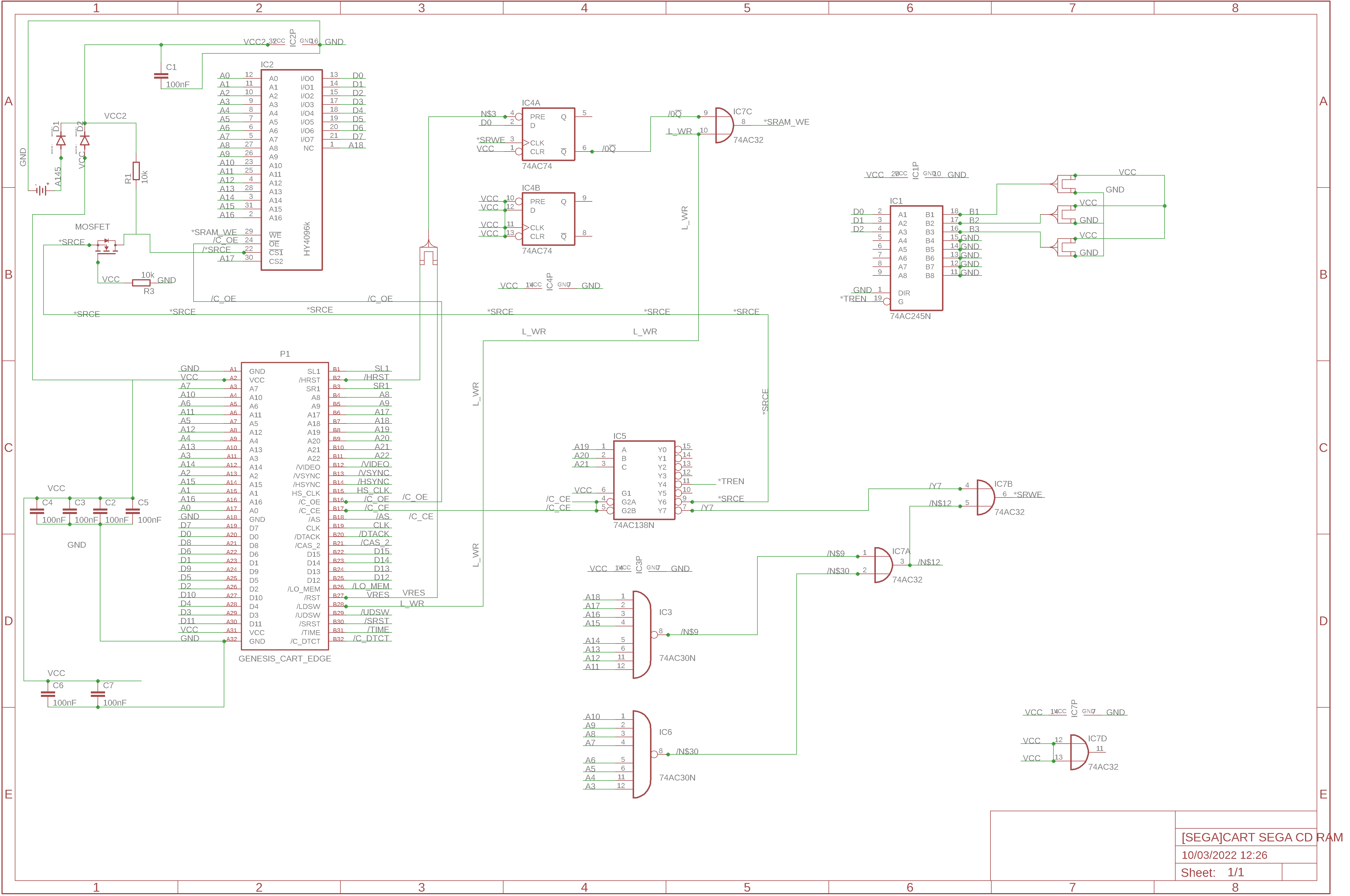Select the IC1 74AC245N transceiver body
Viewport: 1350px width, 896px height.
point(916,258)
